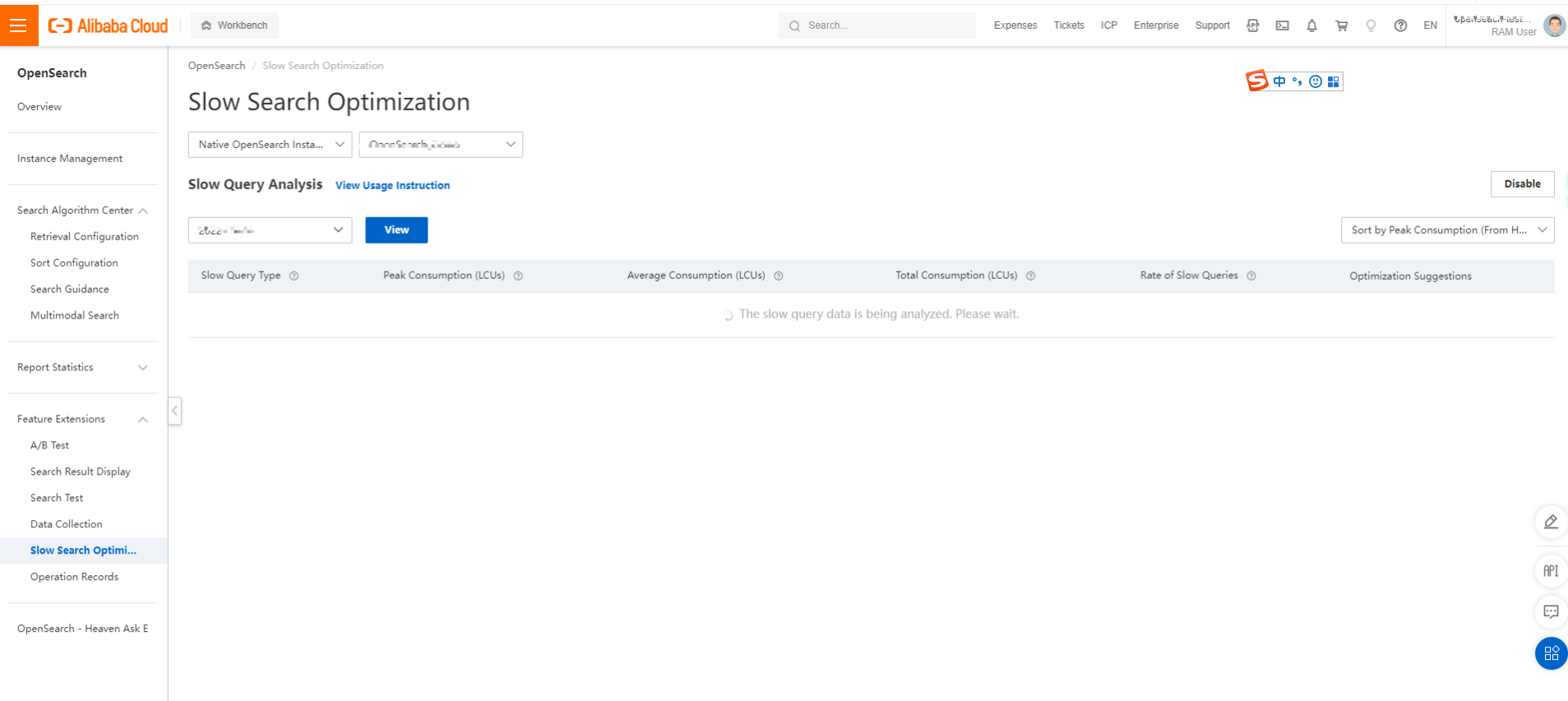Click the floating edit pencil icon
The height and width of the screenshot is (701, 1568).
pyautogui.click(x=1551, y=522)
